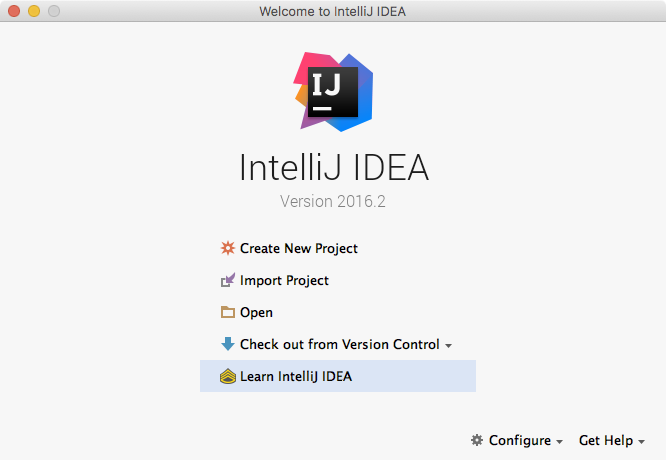Click the folder icon next to Open

[x=228, y=312]
